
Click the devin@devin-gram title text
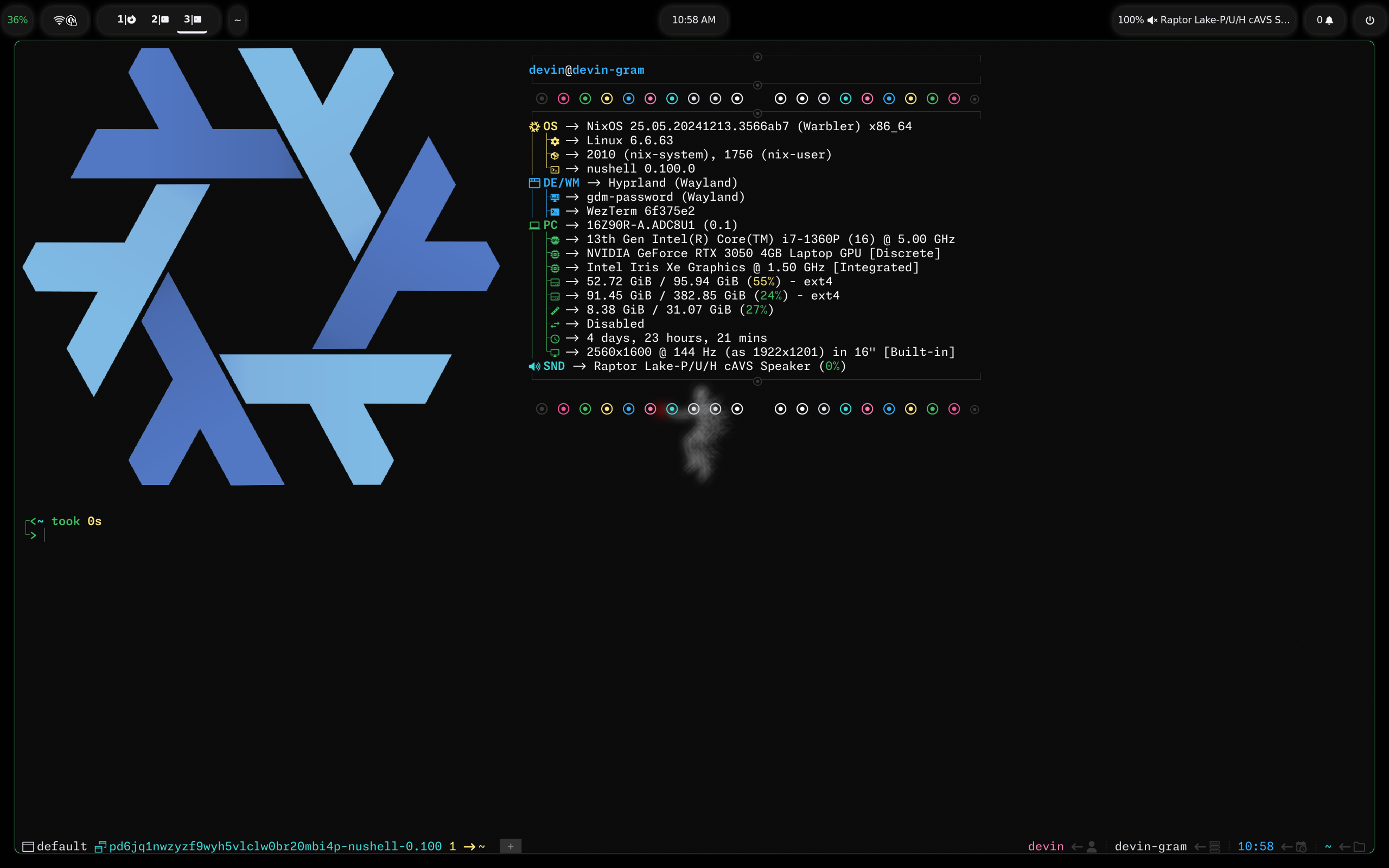click(x=586, y=70)
